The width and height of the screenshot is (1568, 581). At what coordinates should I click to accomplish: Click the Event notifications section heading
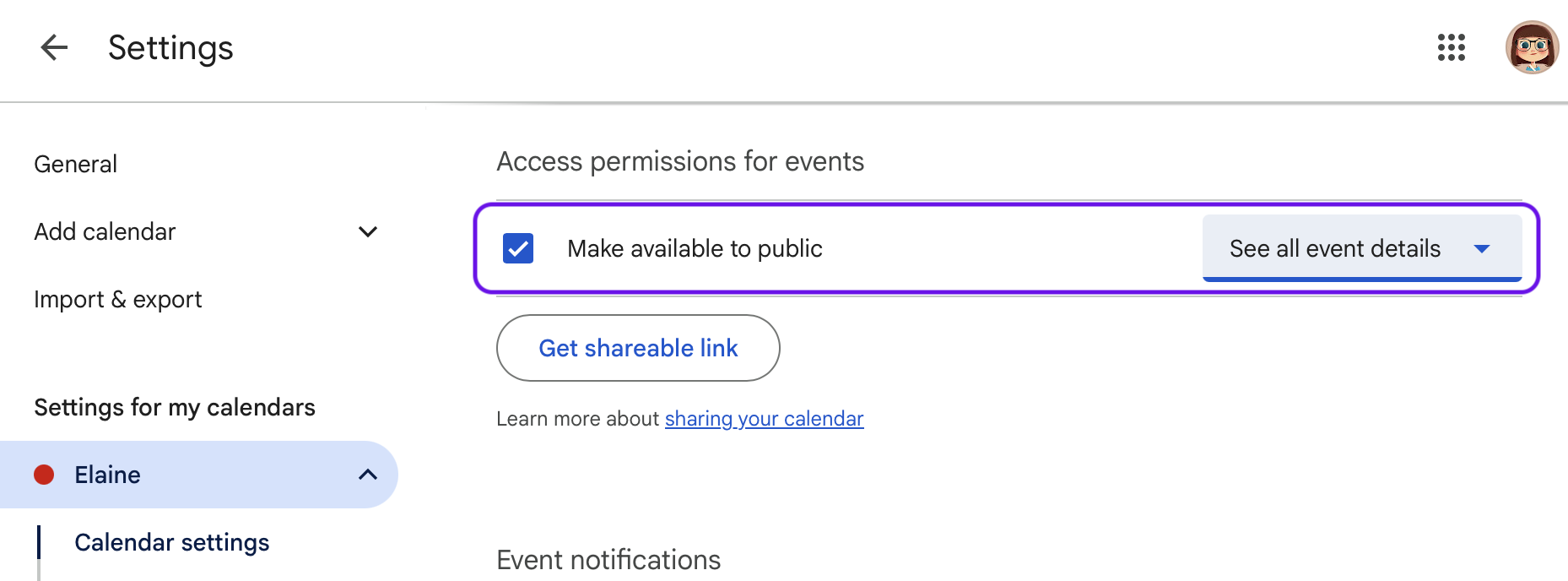coord(608,560)
